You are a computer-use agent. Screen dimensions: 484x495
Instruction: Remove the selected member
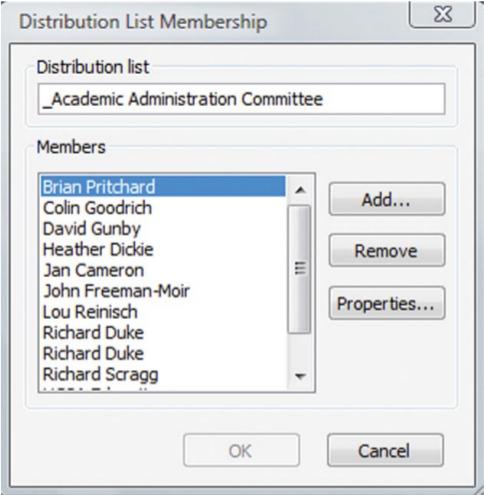coord(387,250)
